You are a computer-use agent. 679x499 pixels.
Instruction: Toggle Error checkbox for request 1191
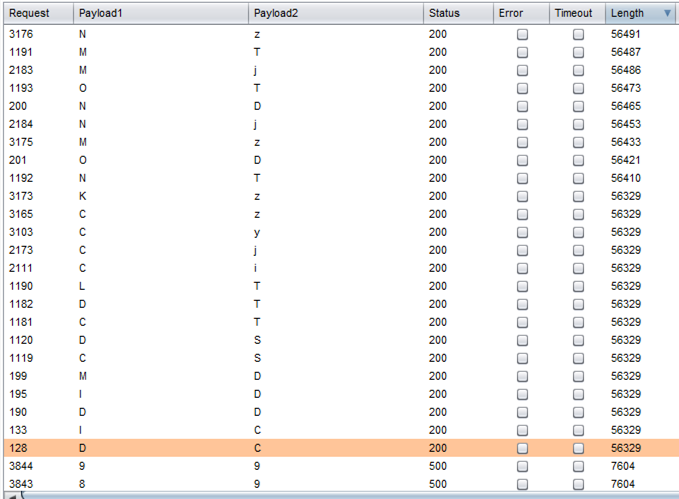[x=522, y=52]
